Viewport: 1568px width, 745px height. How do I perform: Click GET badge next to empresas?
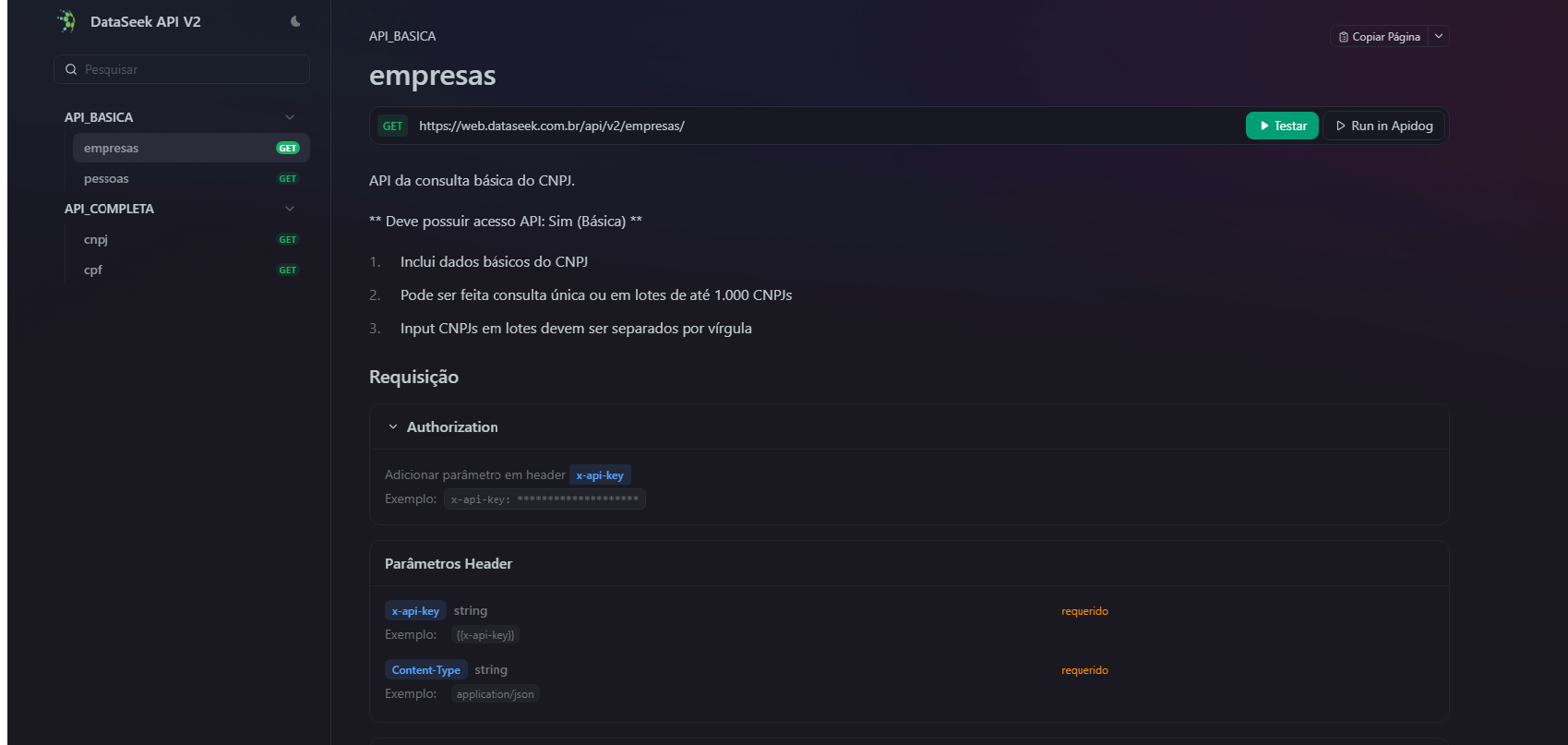(288, 148)
